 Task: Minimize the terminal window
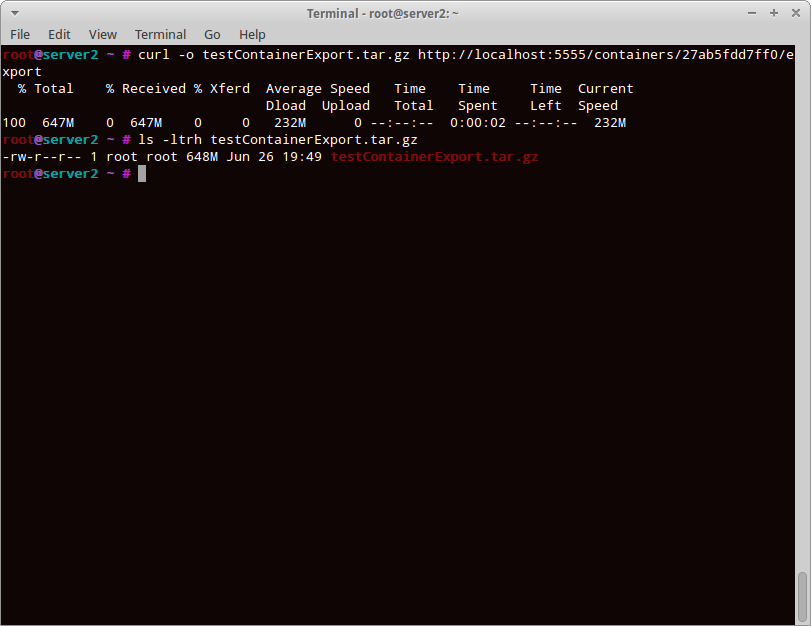[752, 13]
